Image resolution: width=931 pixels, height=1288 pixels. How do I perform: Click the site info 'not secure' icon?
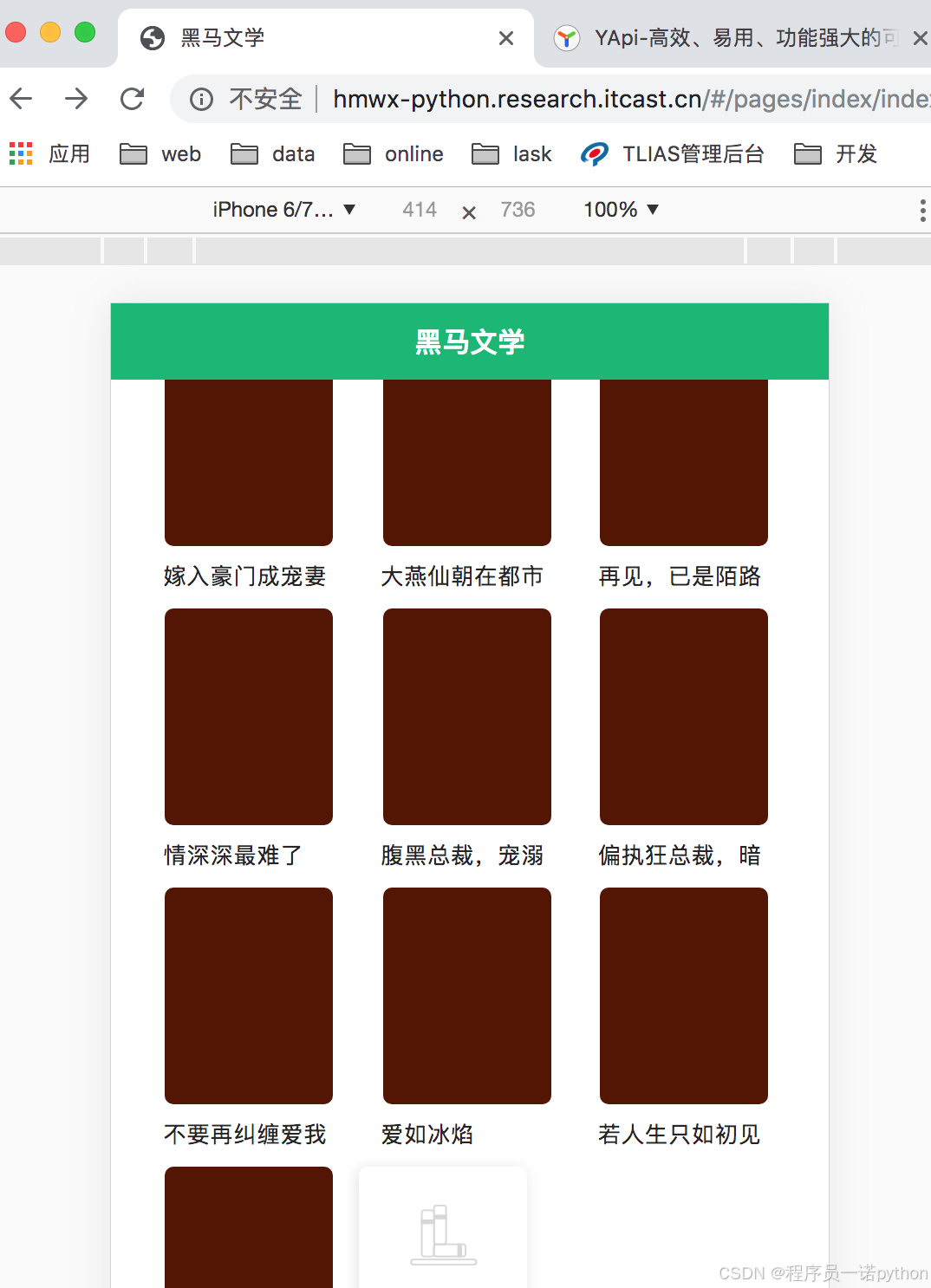[x=201, y=100]
